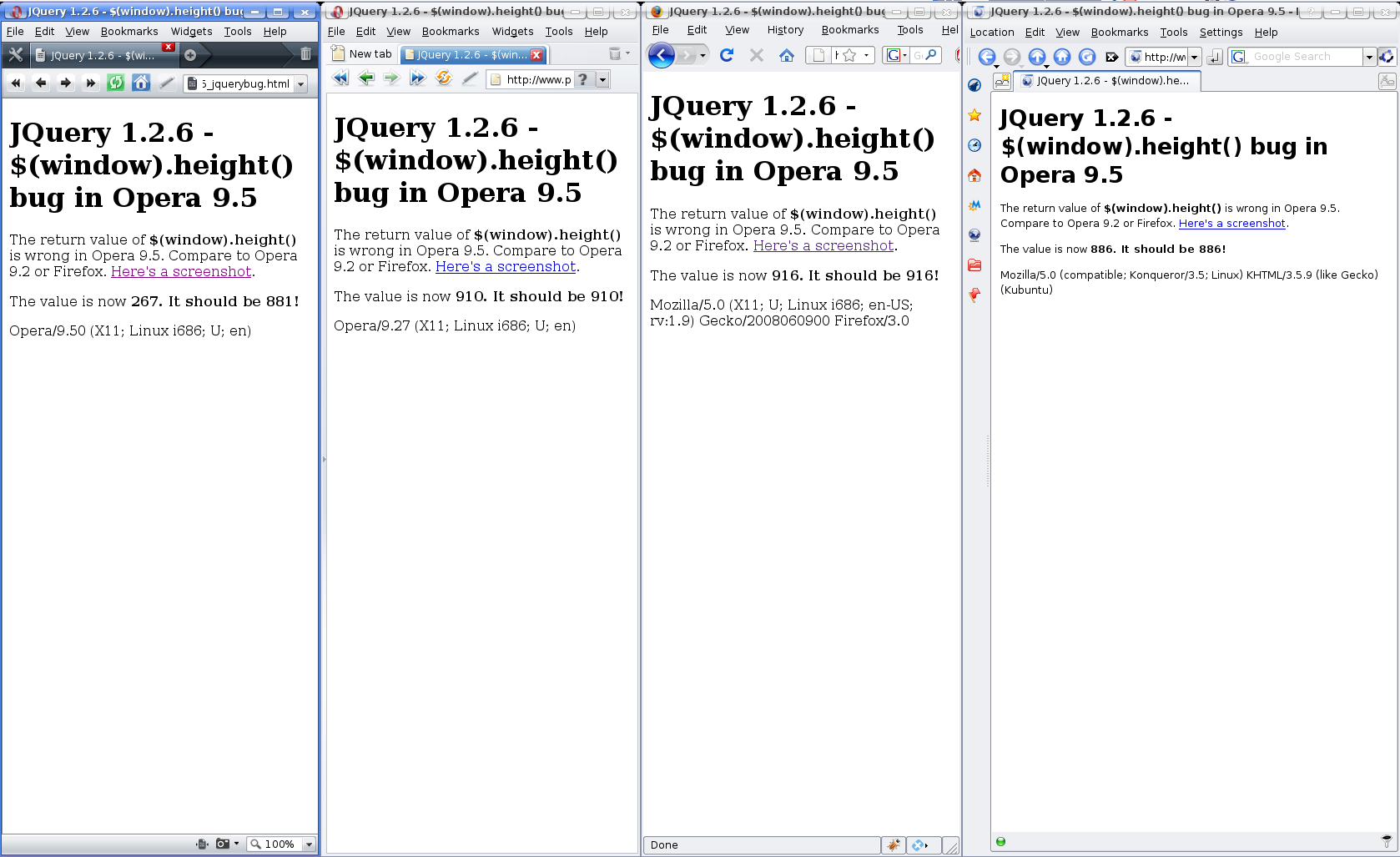
Task: Switch to the 'New tab' tab in Opera 9.27
Action: (x=362, y=54)
